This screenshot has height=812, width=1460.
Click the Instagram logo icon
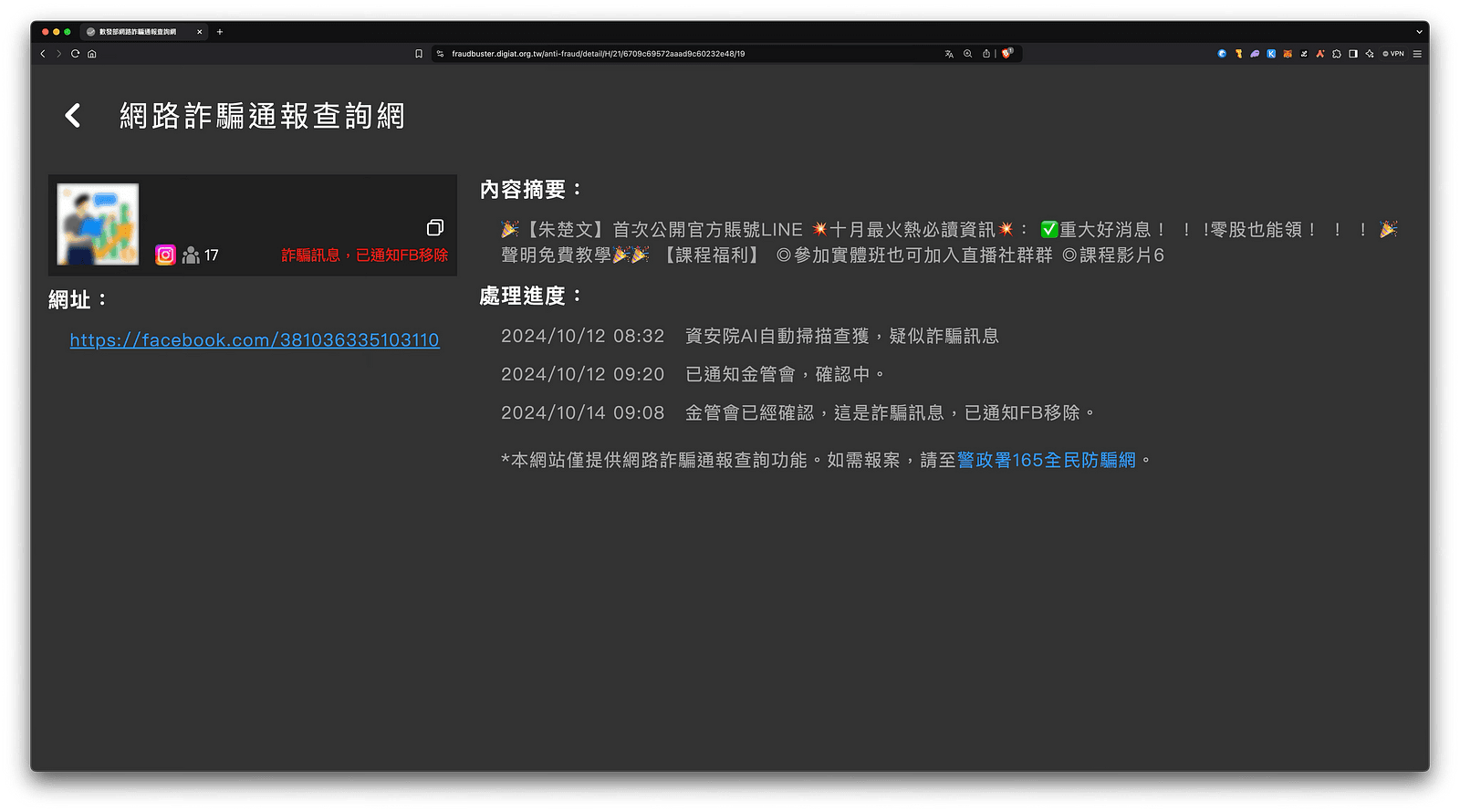click(x=165, y=255)
